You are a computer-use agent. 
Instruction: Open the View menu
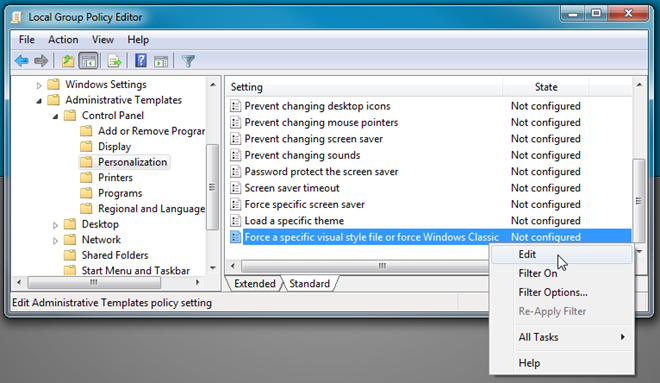pos(103,40)
